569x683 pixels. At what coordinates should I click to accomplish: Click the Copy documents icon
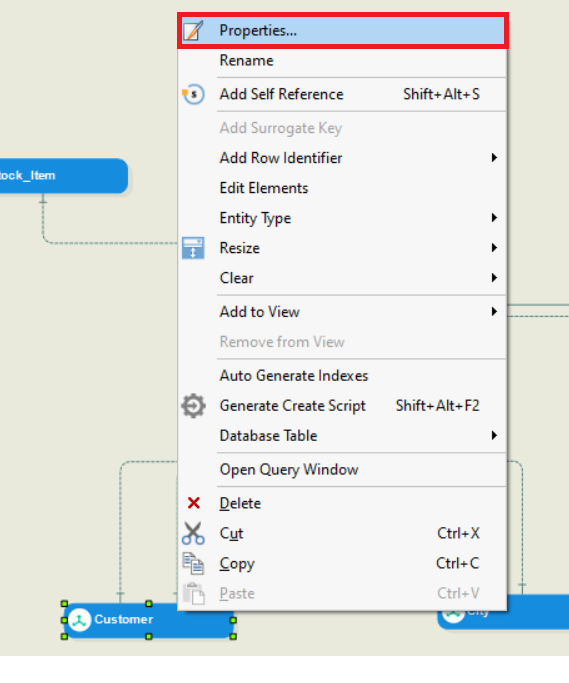pyautogui.click(x=193, y=563)
